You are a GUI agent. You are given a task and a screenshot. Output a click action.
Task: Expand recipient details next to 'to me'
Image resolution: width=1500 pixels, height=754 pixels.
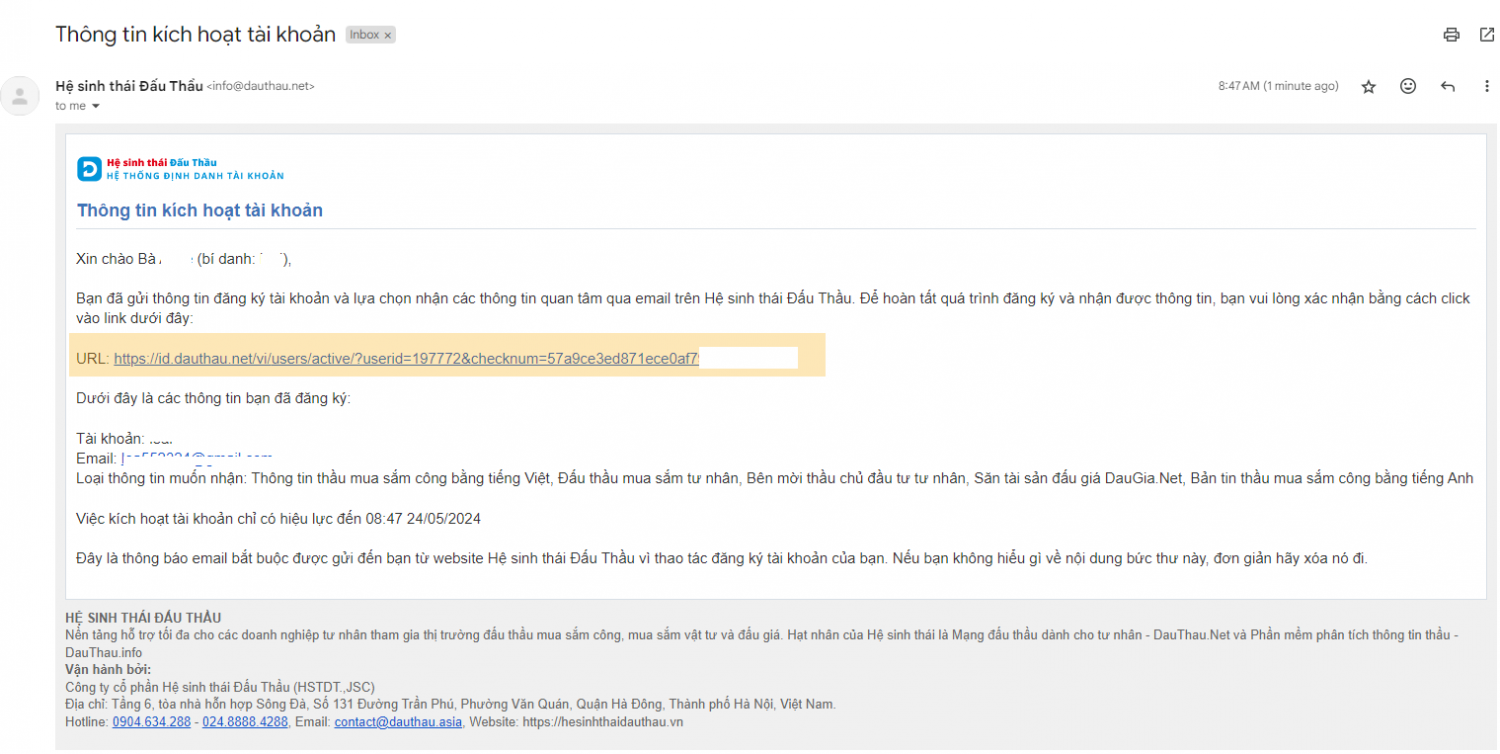click(96, 106)
